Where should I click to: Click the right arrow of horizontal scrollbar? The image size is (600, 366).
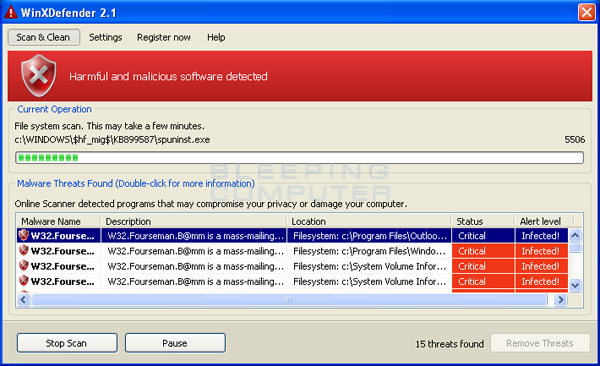tap(561, 300)
